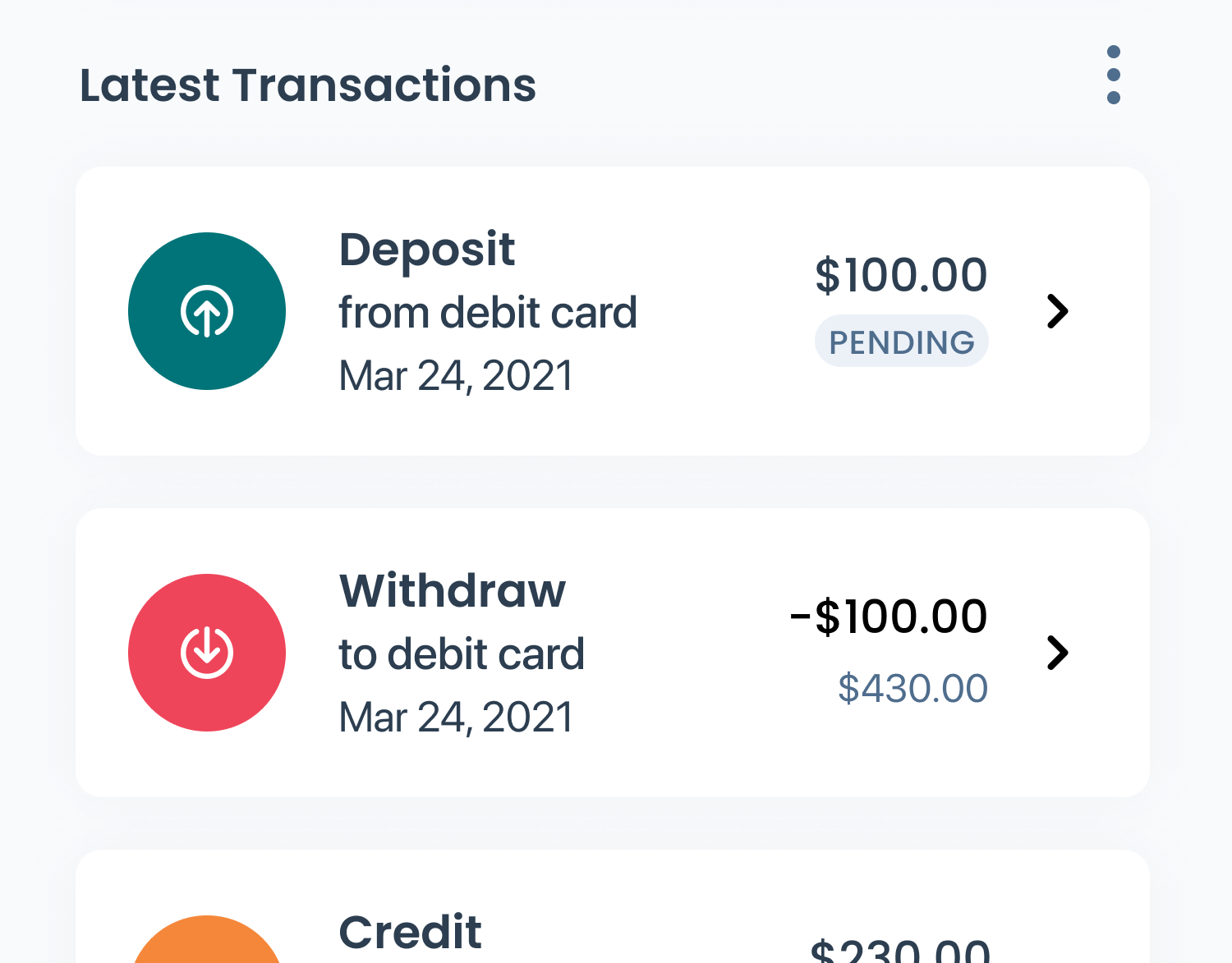This screenshot has height=963, width=1232.
Task: Click the Withdraw transaction title
Action: (x=453, y=590)
